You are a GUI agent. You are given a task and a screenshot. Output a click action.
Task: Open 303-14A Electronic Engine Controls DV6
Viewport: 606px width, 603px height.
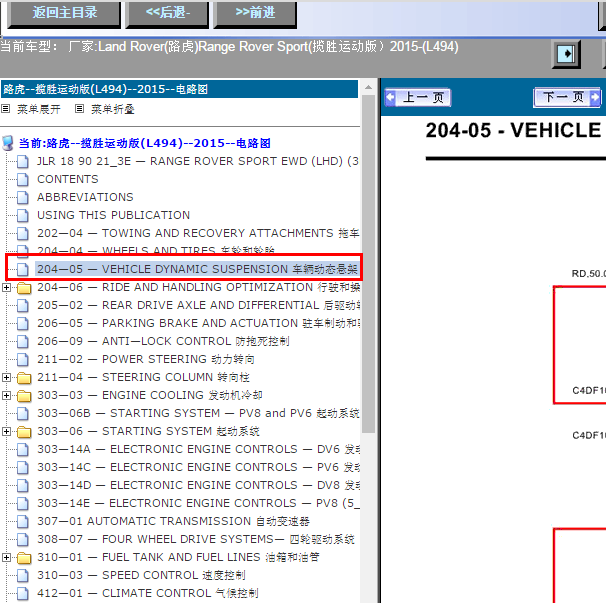tap(199, 450)
